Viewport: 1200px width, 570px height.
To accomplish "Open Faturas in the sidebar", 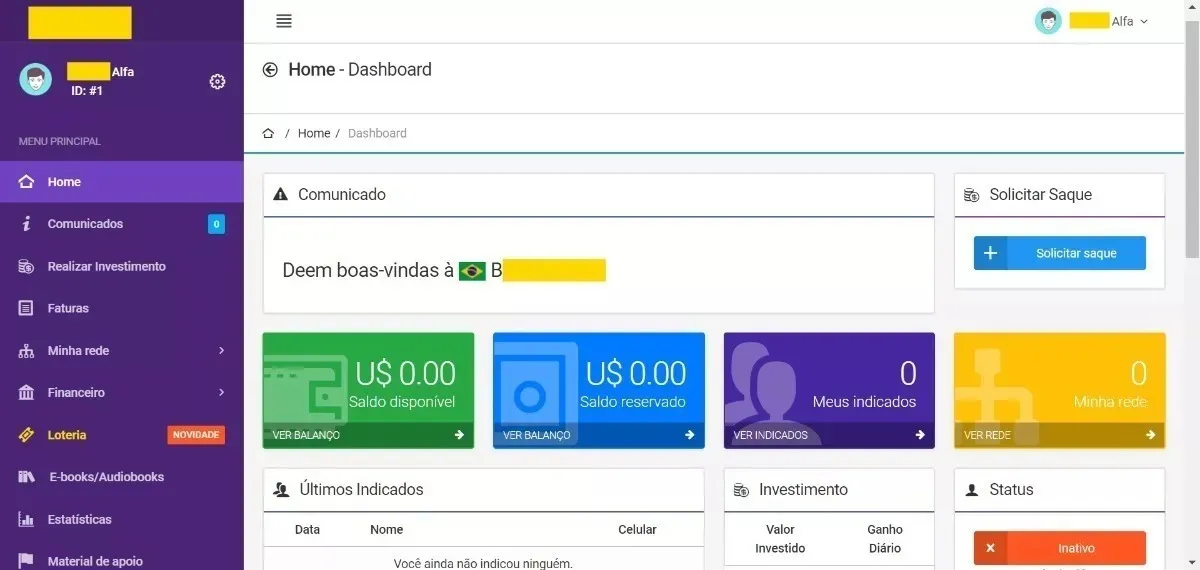I will (122, 308).
